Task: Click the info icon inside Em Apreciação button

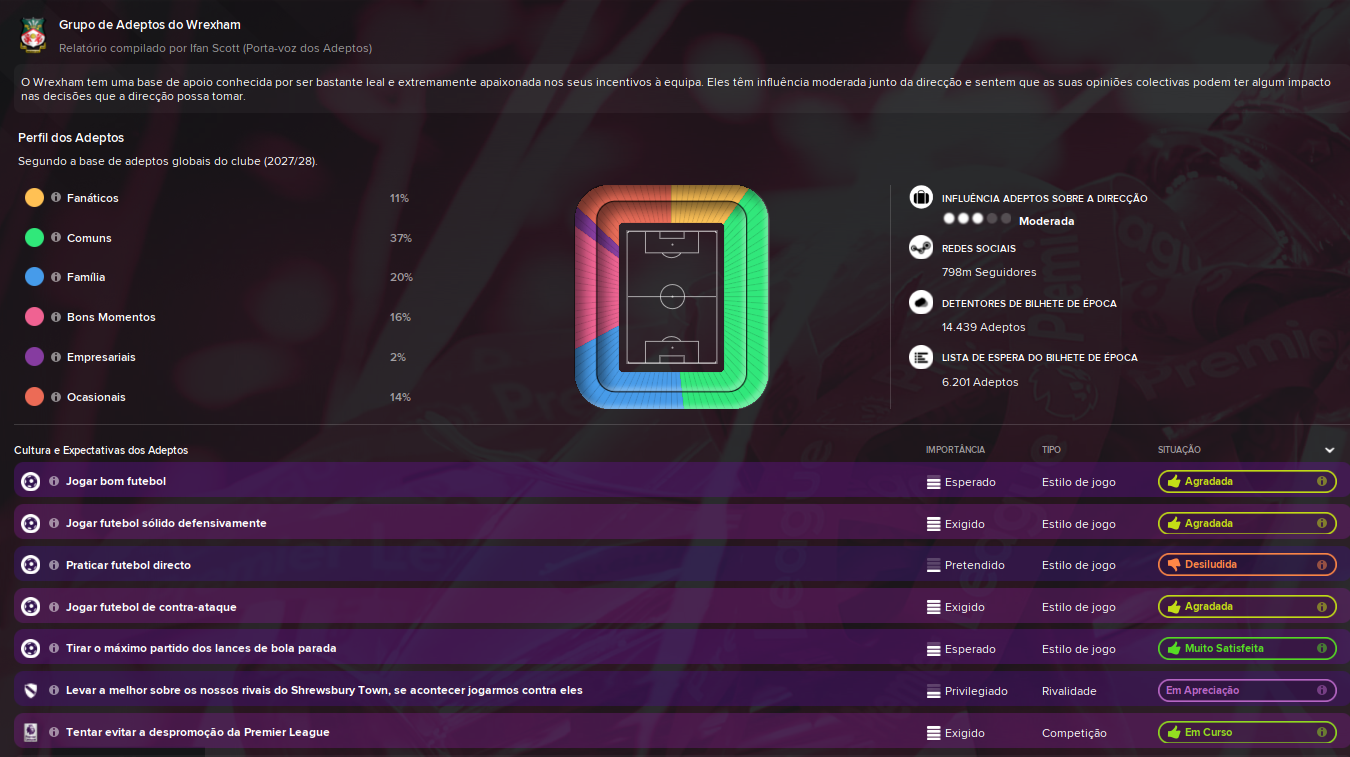Action: (x=1322, y=691)
